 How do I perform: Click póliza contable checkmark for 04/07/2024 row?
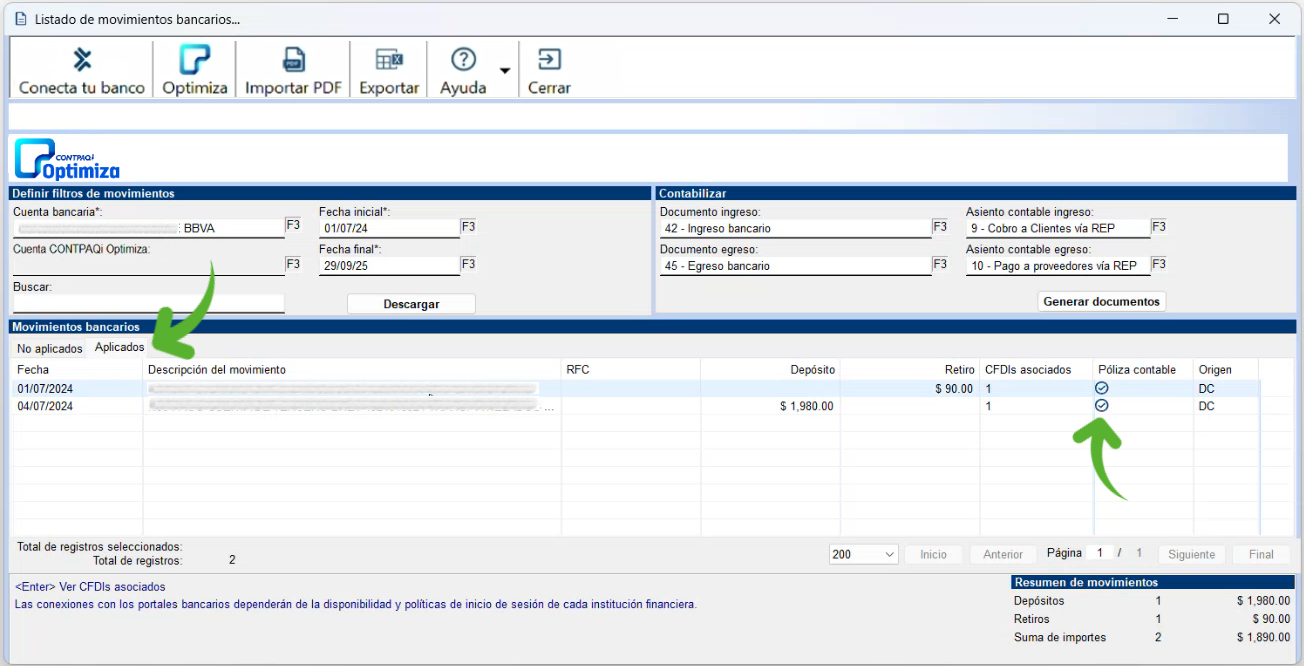pyautogui.click(x=1101, y=406)
